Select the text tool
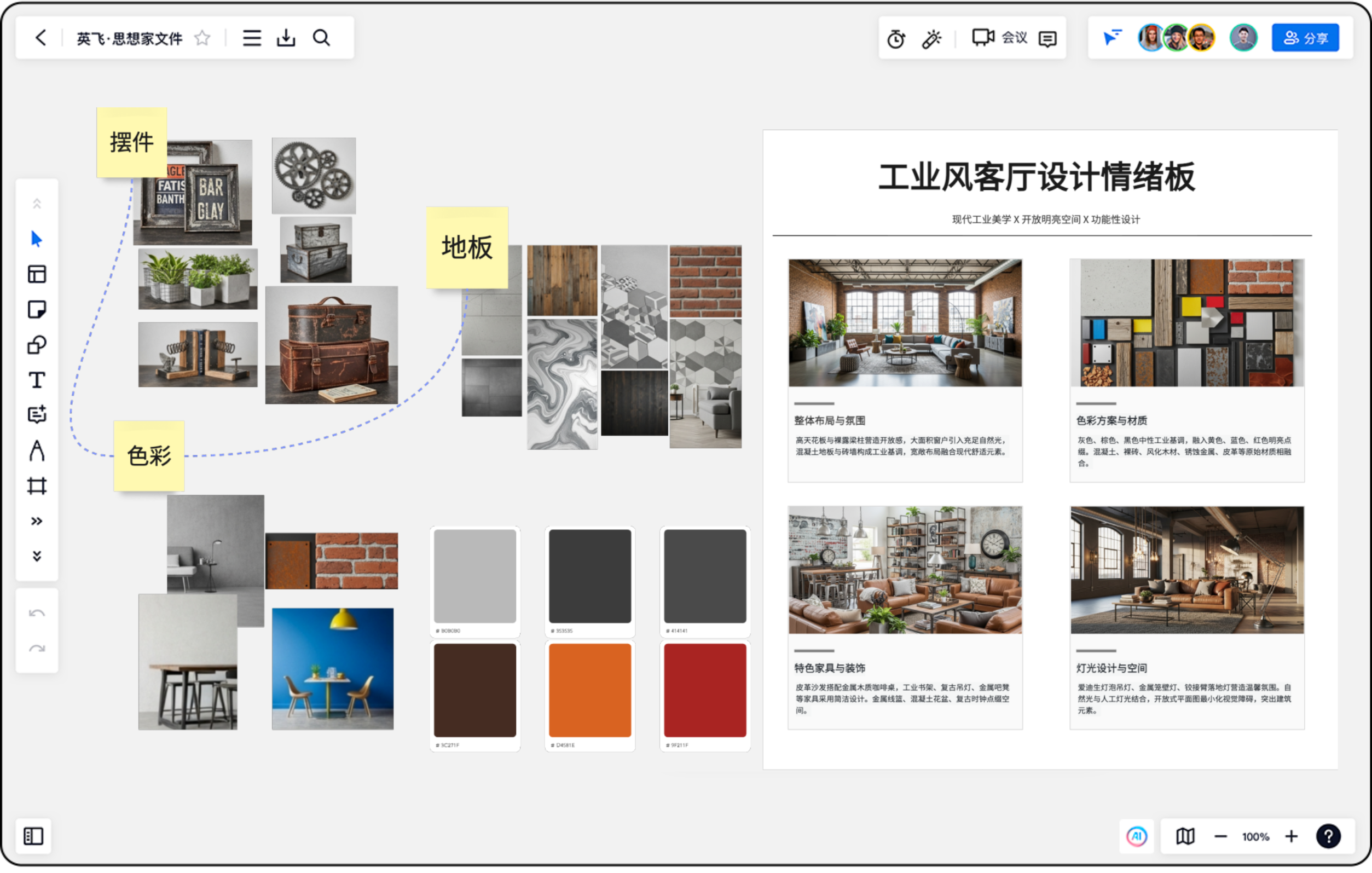This screenshot has width=1372, height=873. click(37, 380)
